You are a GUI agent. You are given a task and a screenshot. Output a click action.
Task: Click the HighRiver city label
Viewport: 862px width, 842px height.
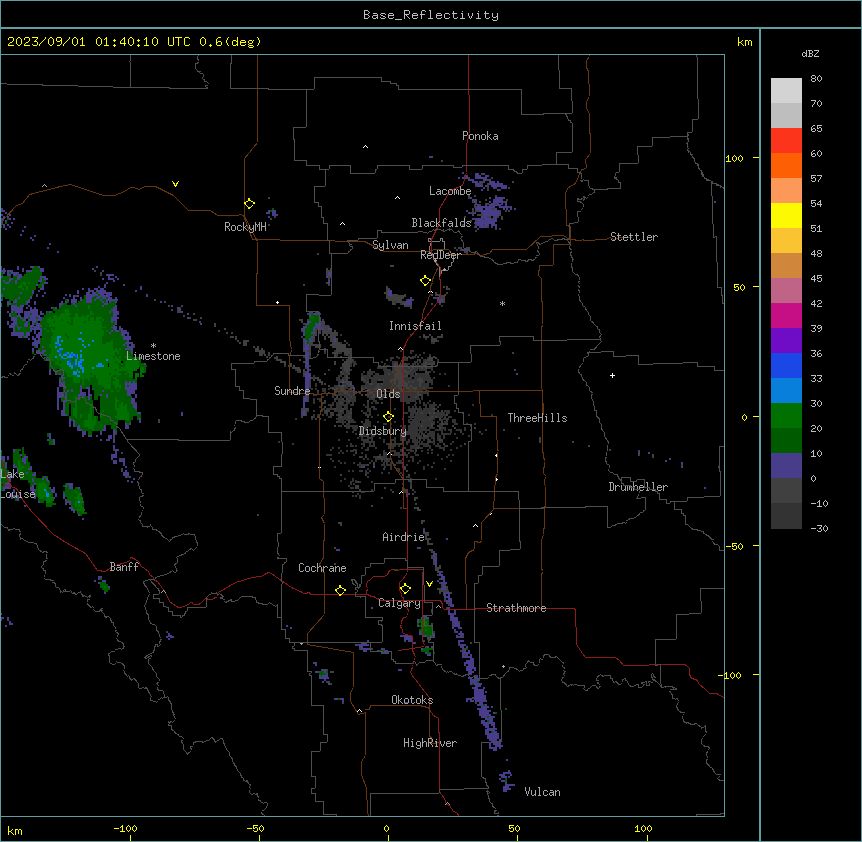coord(430,743)
